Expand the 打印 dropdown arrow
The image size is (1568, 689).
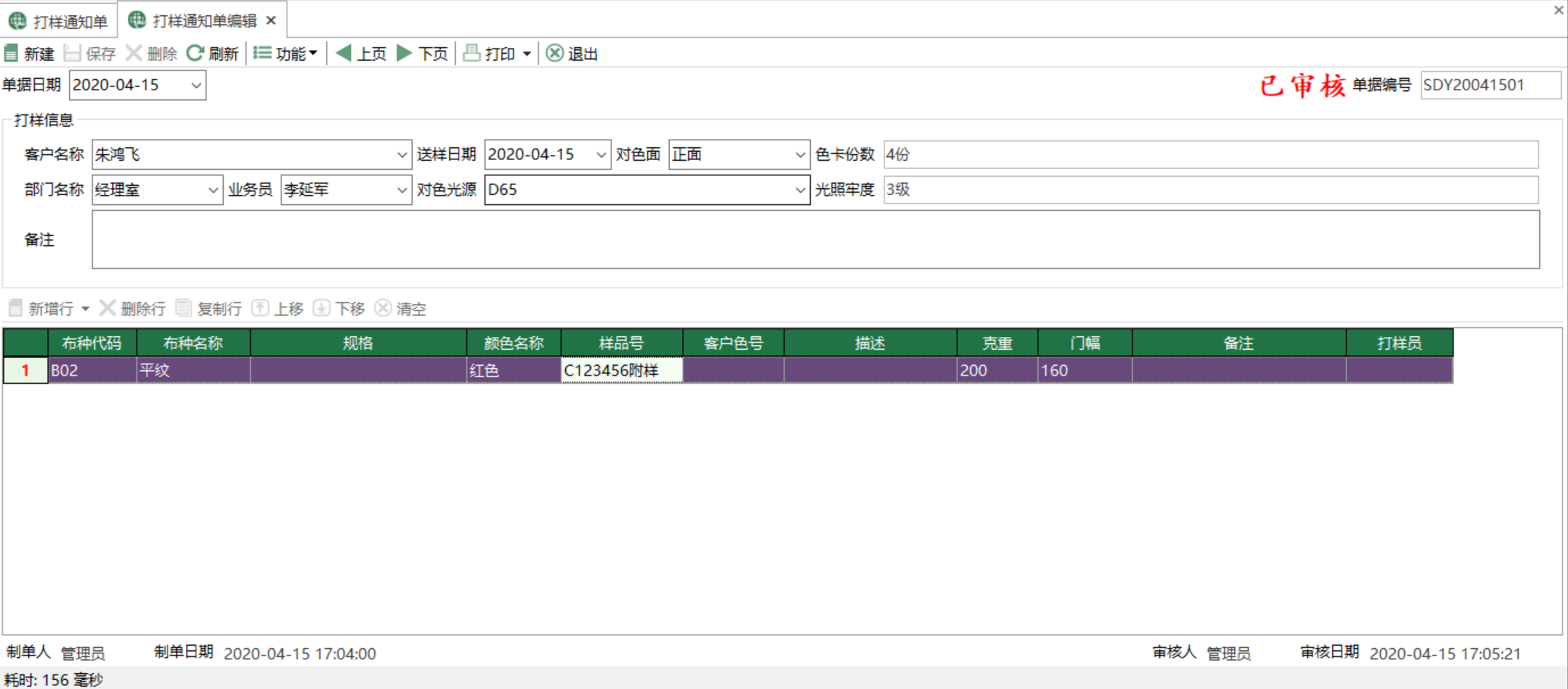[526, 54]
